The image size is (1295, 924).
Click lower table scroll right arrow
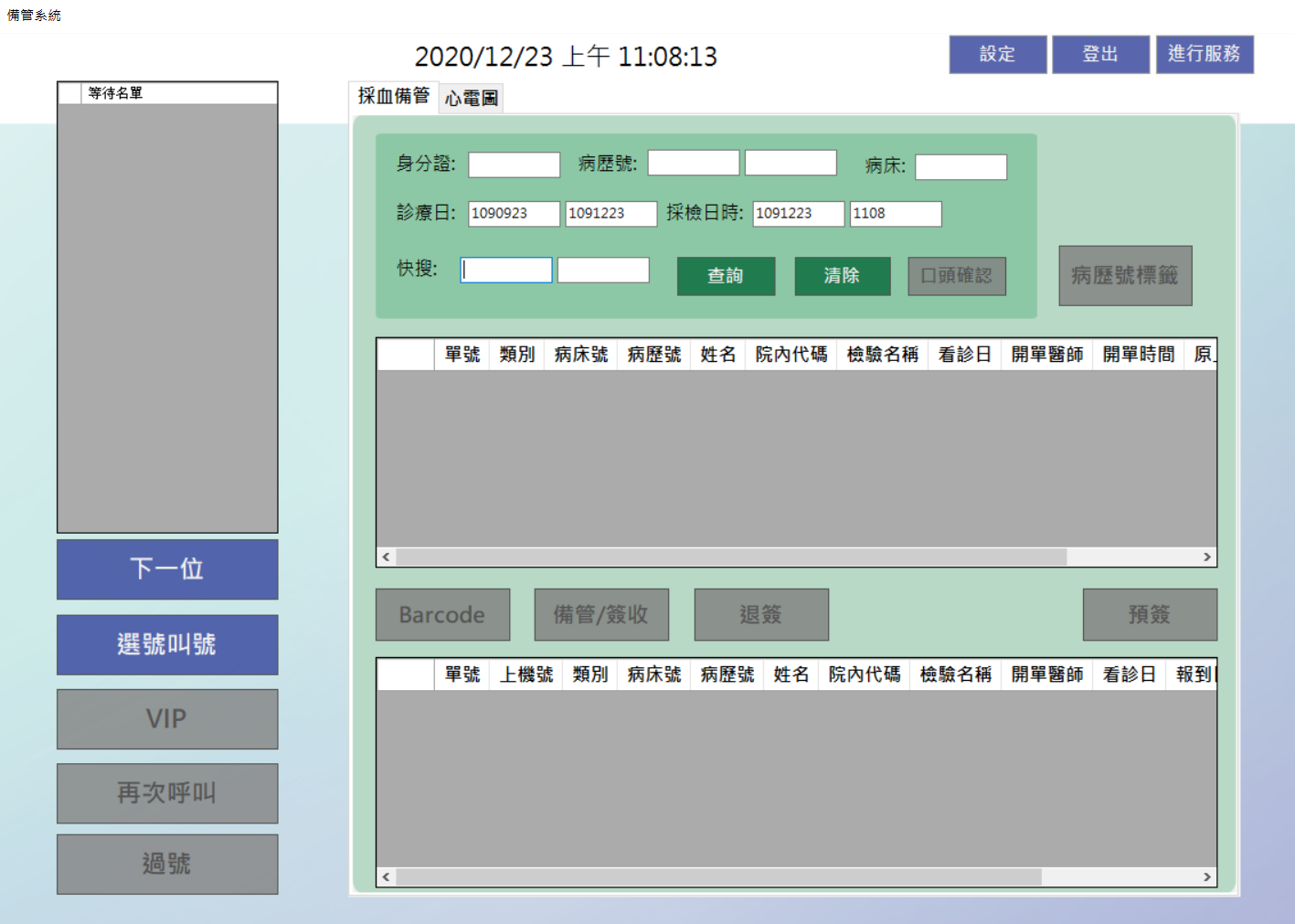tap(1206, 876)
